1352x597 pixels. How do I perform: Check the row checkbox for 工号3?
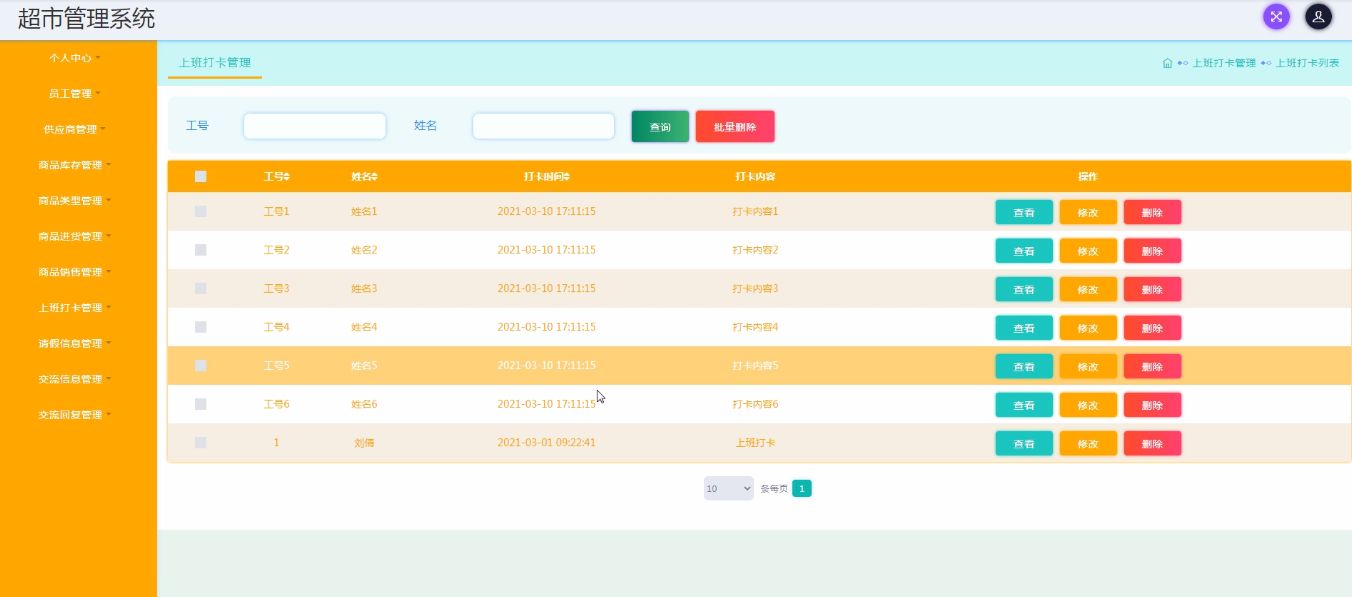tap(201, 289)
